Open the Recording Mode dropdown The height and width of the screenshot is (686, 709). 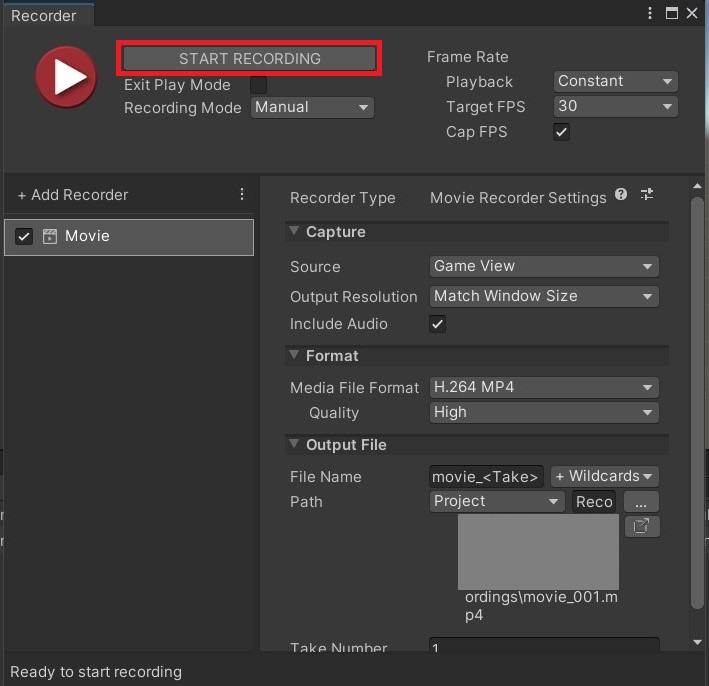tap(312, 108)
